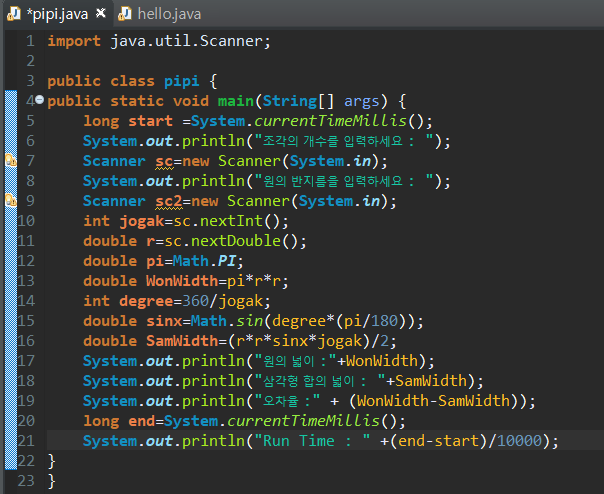
Task: Click the import java.util.Scanner line
Action: [159, 41]
